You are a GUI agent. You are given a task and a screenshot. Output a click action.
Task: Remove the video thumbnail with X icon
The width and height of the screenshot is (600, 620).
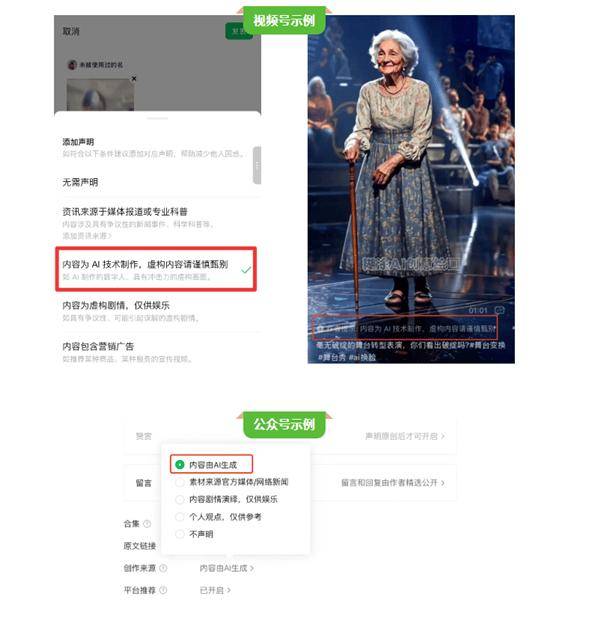pos(134,79)
